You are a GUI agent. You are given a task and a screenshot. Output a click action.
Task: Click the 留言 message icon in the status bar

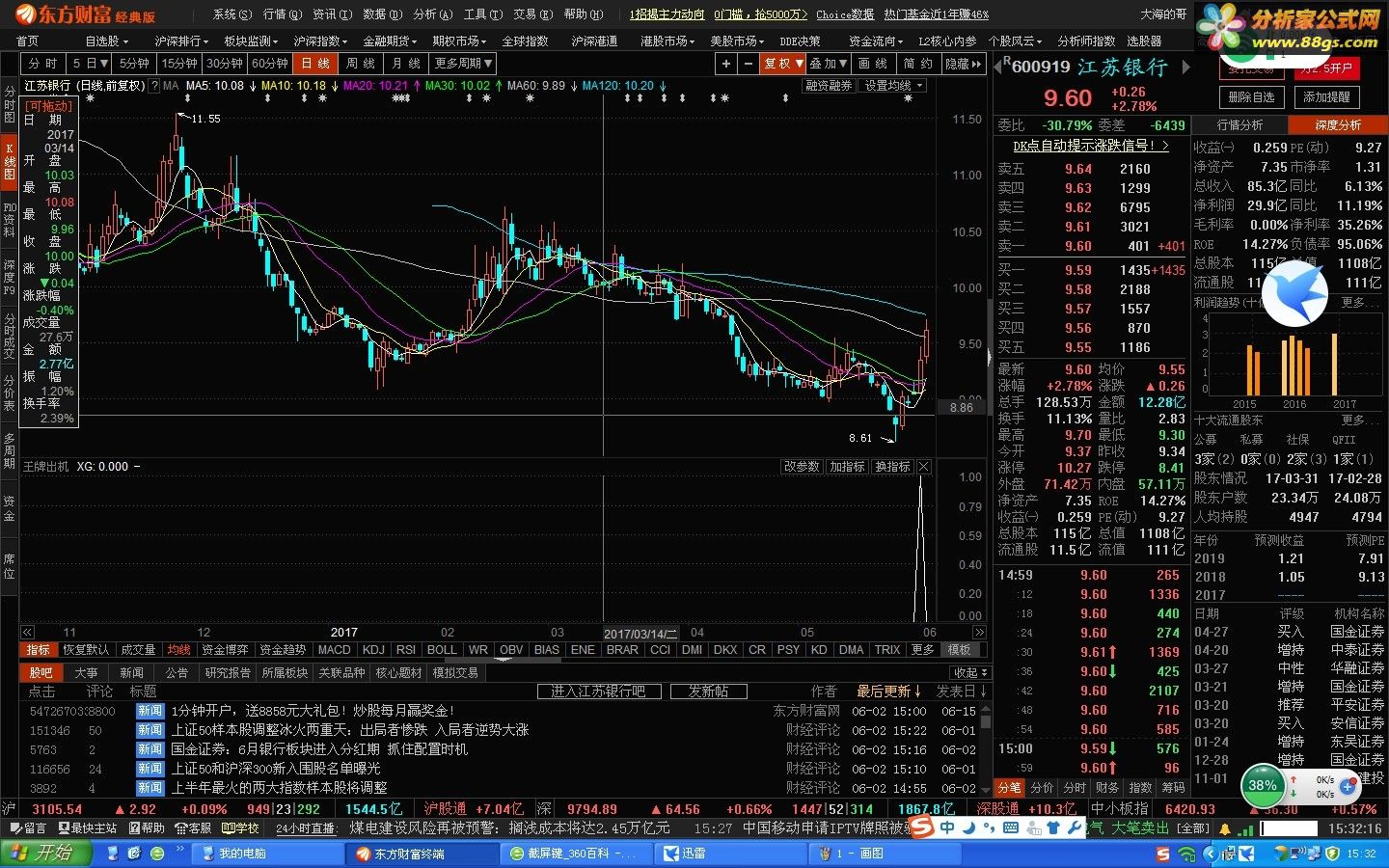27,828
